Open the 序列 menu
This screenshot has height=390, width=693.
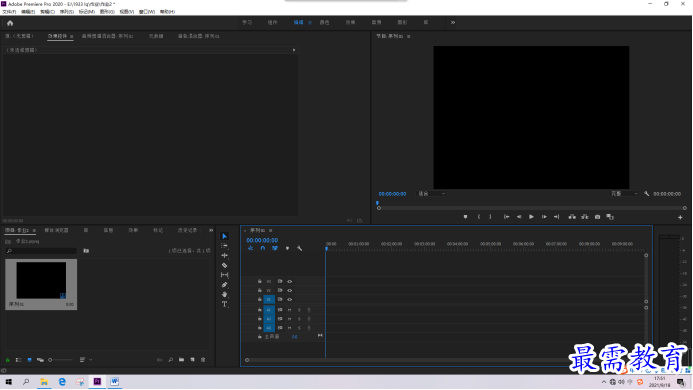point(67,12)
